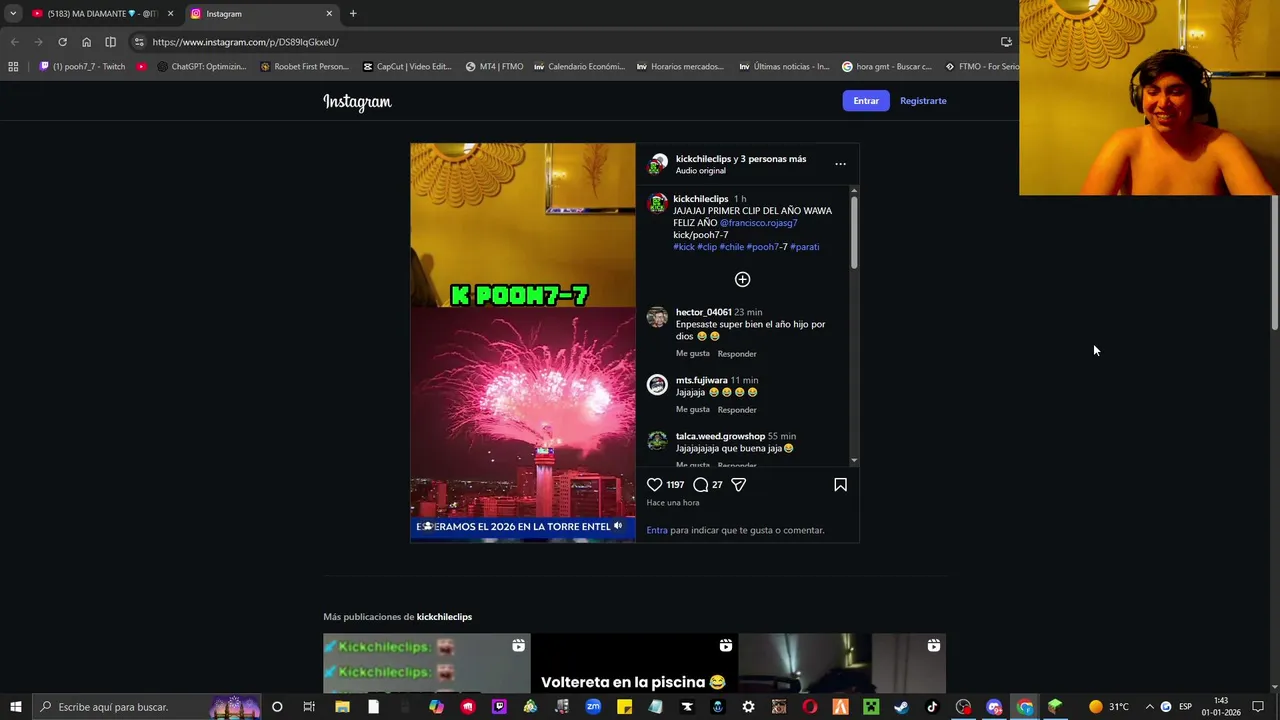Expand the system tray hidden icons arrow
The height and width of the screenshot is (720, 1280).
(x=1149, y=707)
